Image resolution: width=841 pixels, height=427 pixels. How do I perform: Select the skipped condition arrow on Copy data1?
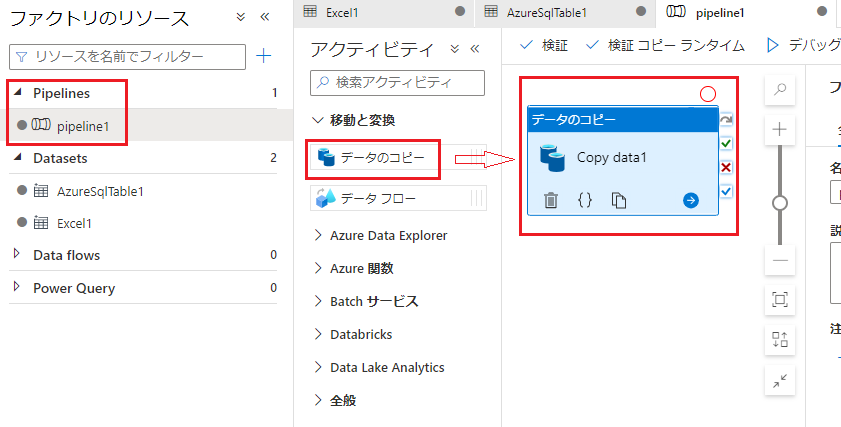726,120
